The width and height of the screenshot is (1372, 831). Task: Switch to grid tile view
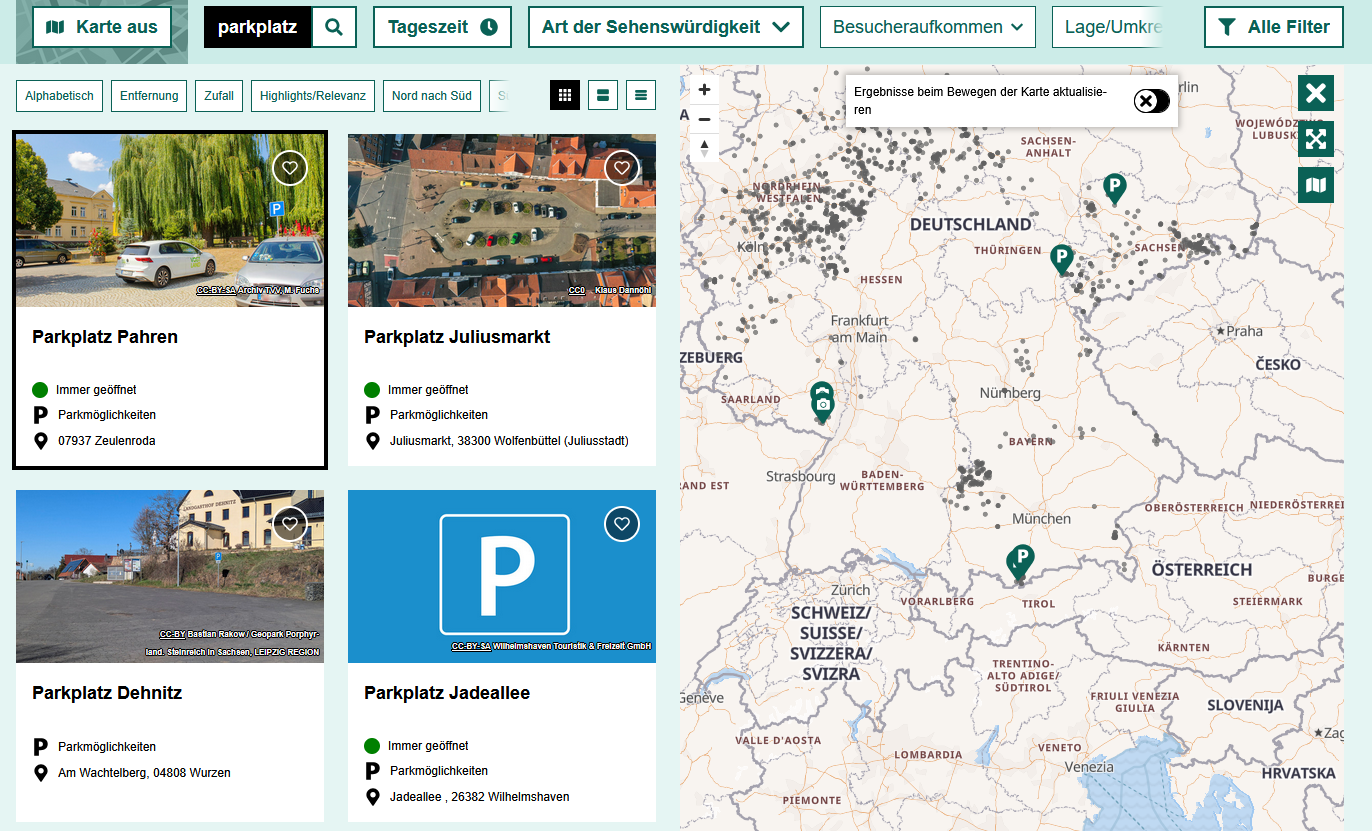pos(564,95)
